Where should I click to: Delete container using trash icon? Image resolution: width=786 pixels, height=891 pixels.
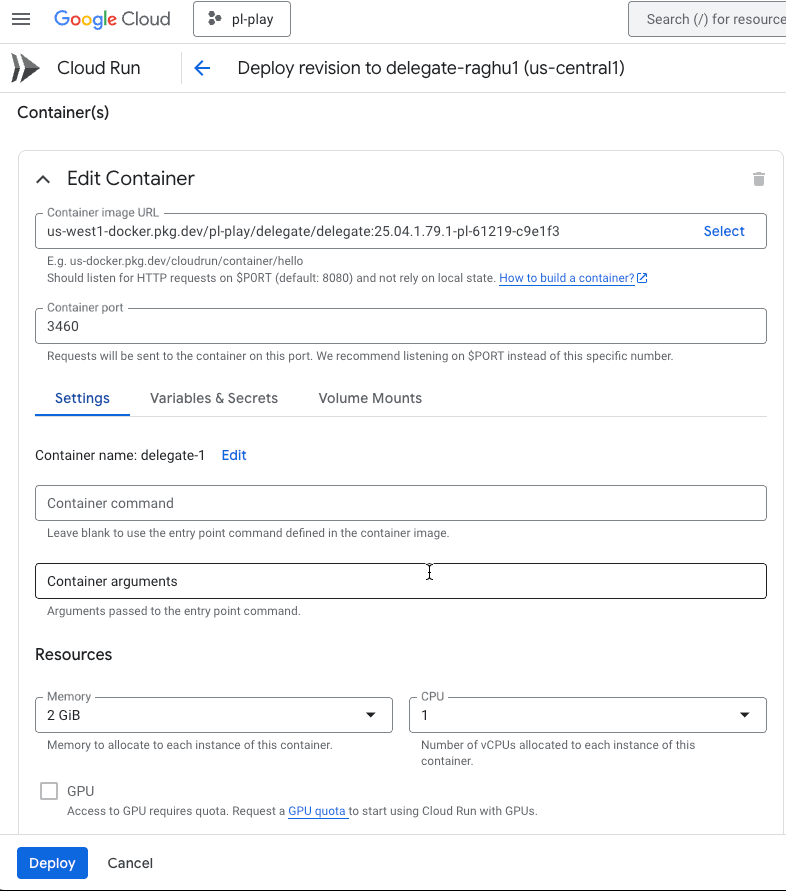click(758, 179)
